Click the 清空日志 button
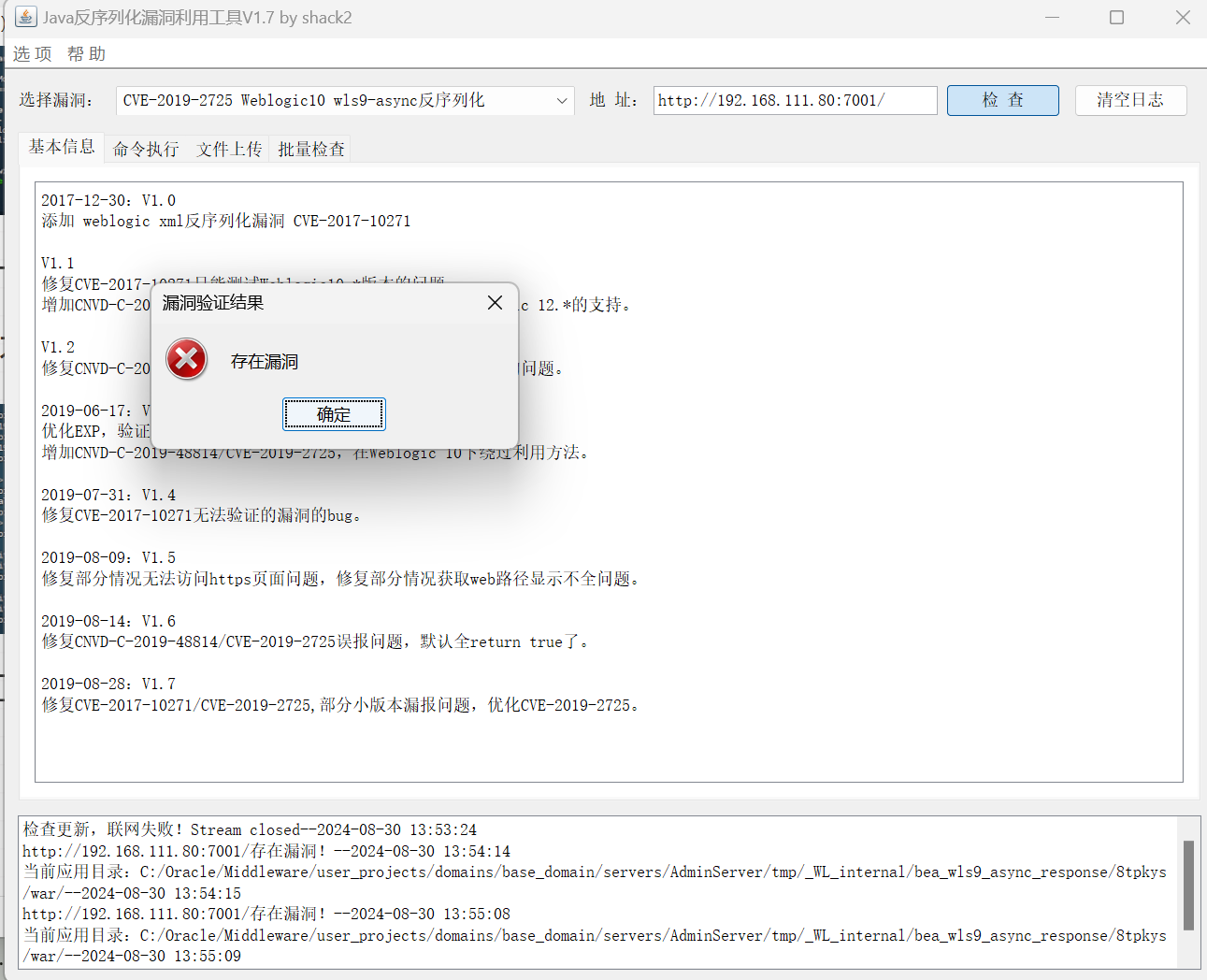1207x980 pixels. [1130, 100]
